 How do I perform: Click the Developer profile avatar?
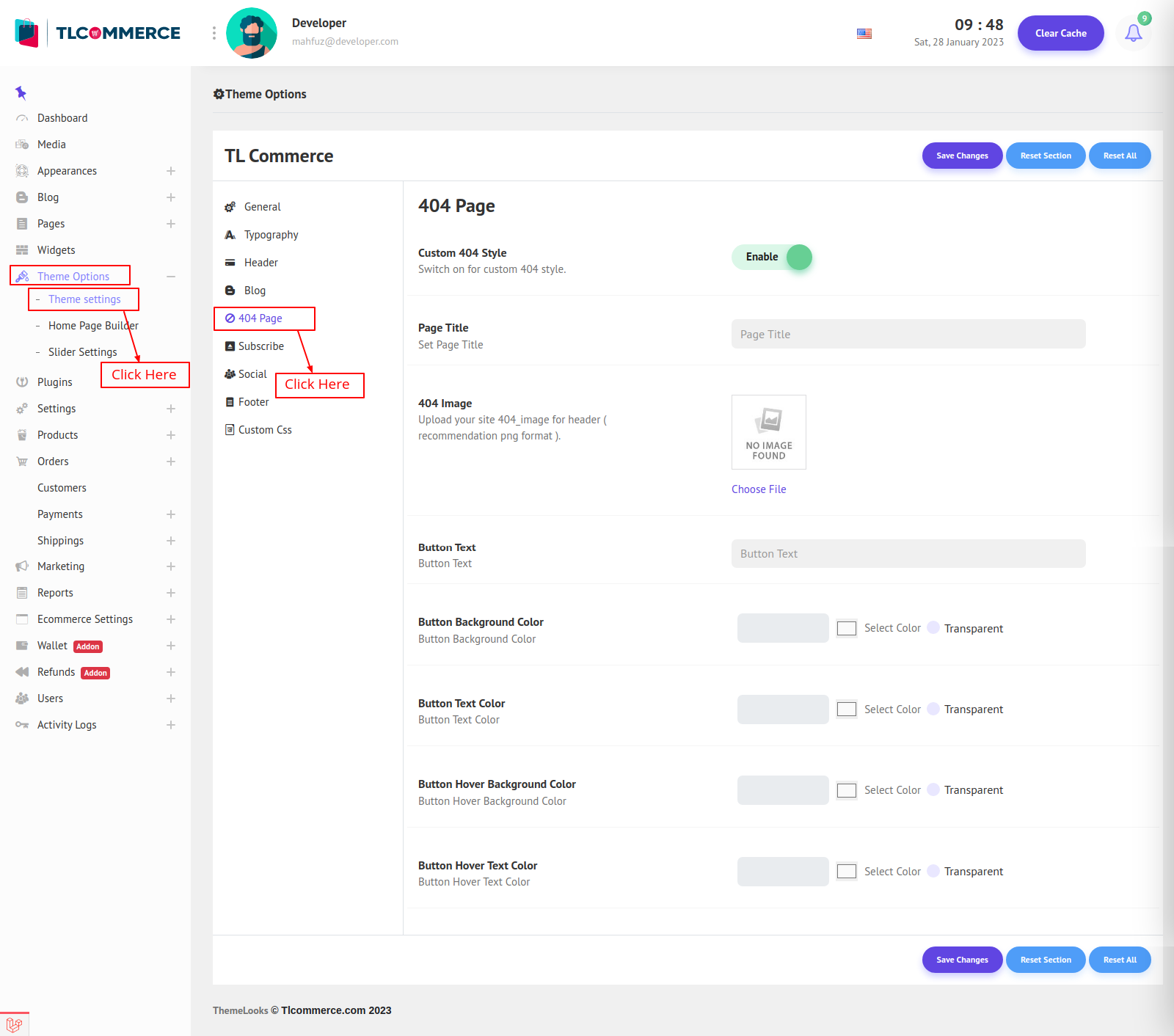(x=252, y=33)
